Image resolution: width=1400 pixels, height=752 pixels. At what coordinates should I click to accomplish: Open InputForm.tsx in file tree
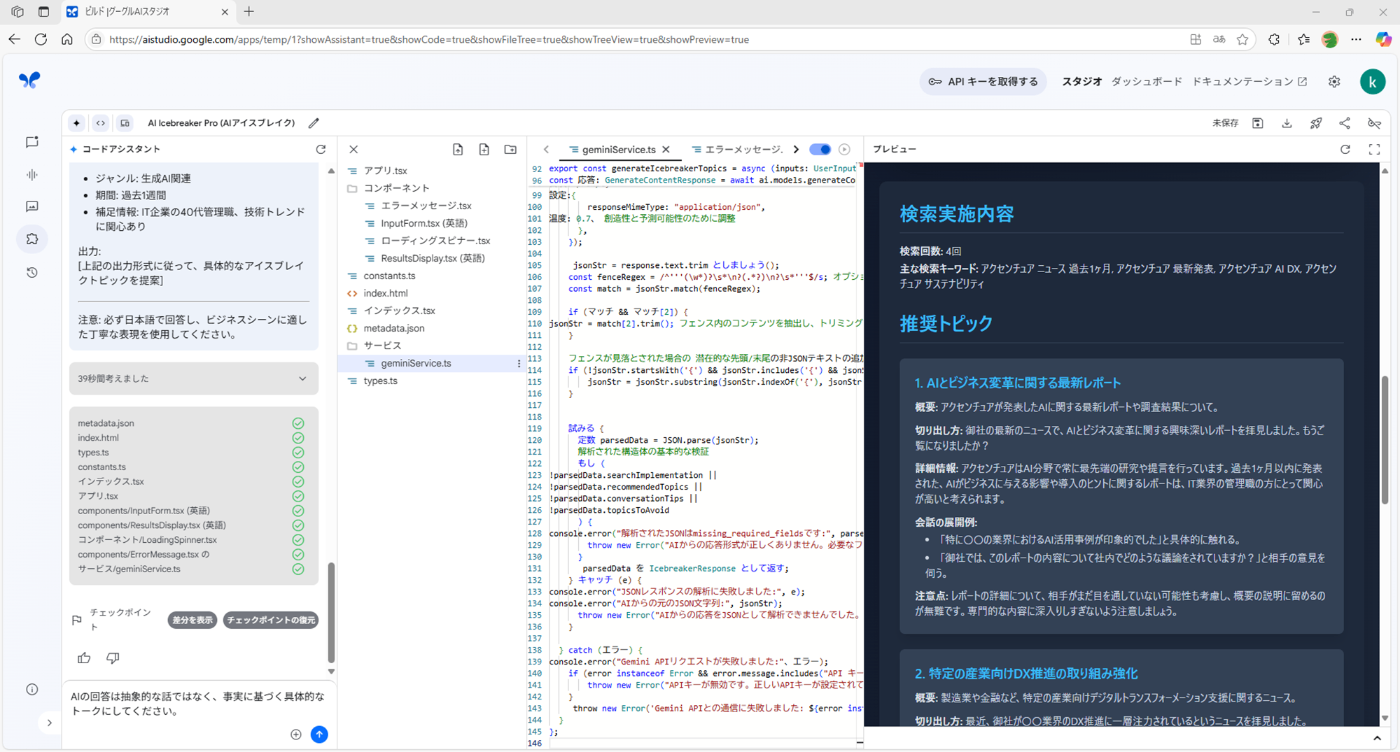[x=424, y=223]
